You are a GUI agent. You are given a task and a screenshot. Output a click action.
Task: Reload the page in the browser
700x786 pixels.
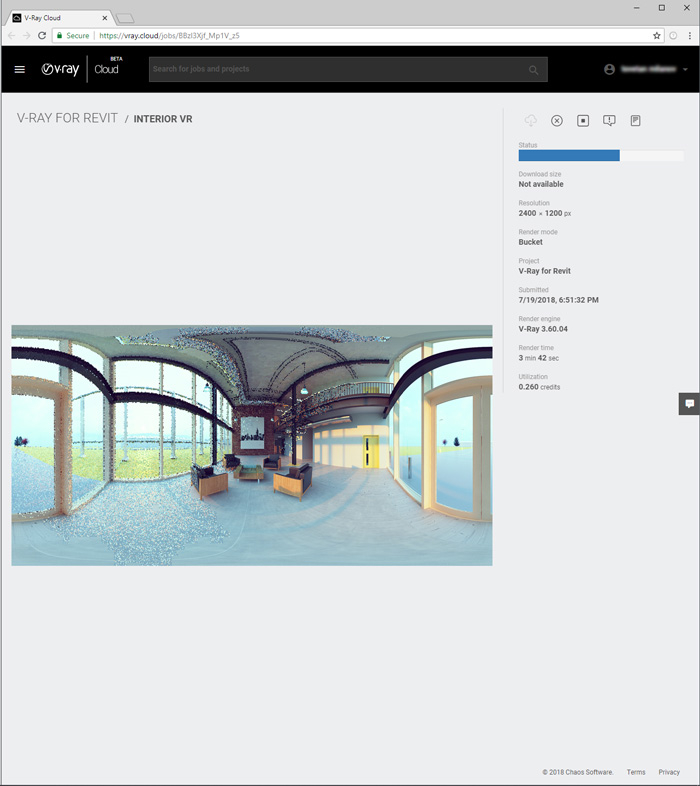(42, 35)
